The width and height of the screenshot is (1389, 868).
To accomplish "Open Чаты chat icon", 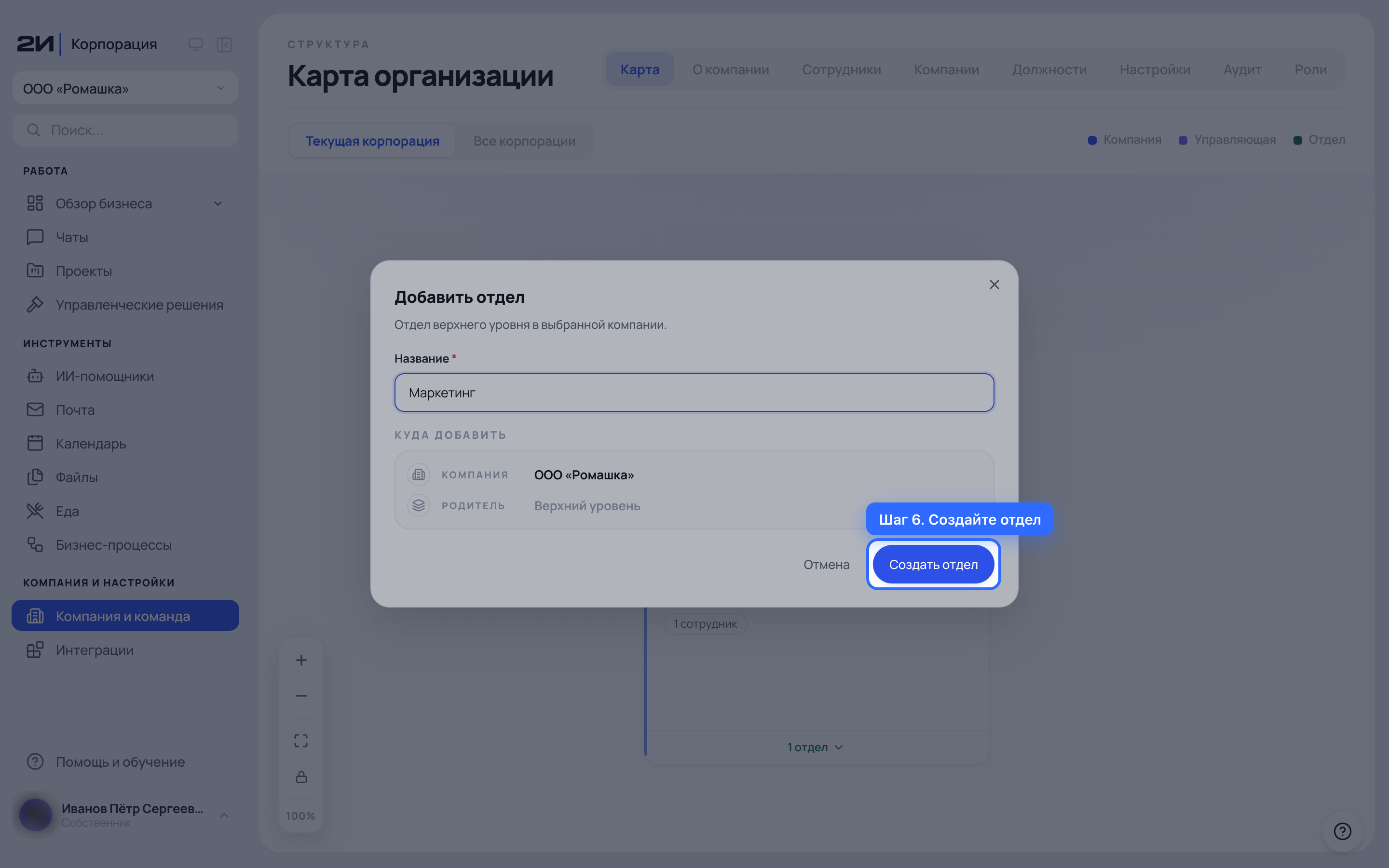I will pyautogui.click(x=35, y=237).
